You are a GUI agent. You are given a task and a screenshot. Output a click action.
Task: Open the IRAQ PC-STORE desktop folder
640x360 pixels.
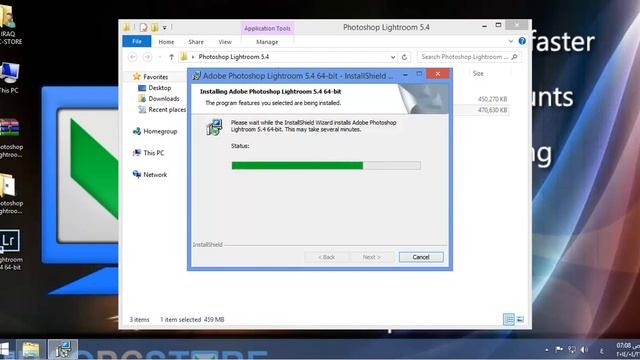tap(10, 24)
